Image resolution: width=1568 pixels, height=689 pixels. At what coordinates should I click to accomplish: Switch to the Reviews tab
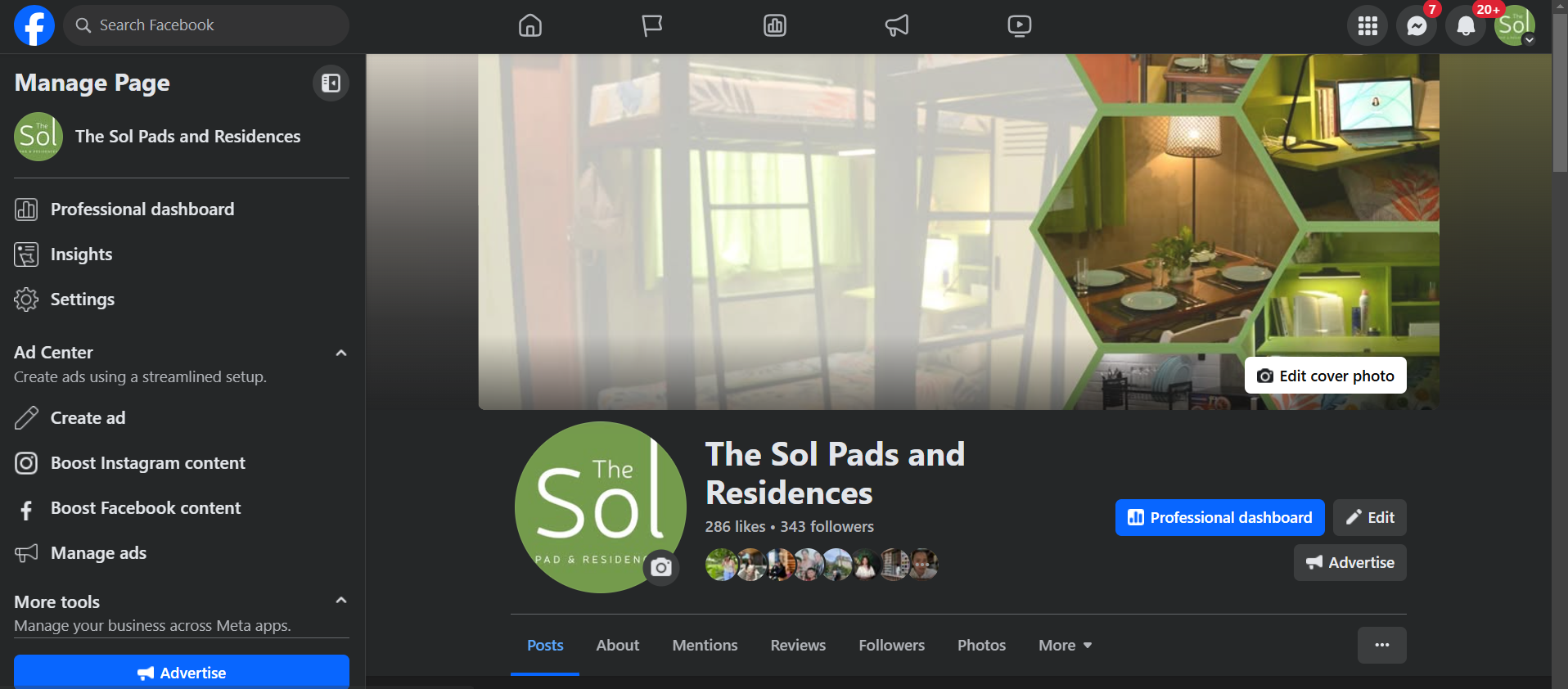[x=798, y=646]
